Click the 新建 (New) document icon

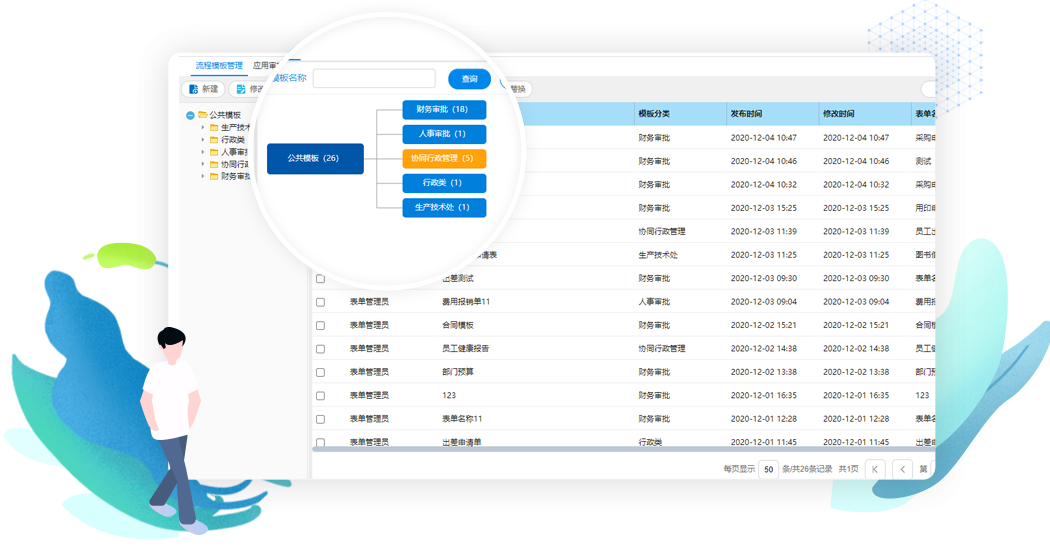[192, 89]
